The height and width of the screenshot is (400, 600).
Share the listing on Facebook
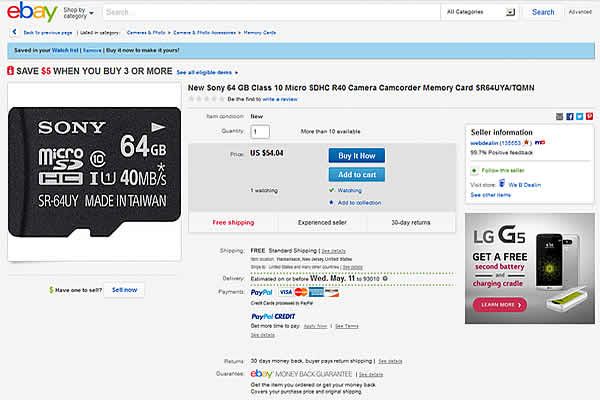[x=570, y=116]
